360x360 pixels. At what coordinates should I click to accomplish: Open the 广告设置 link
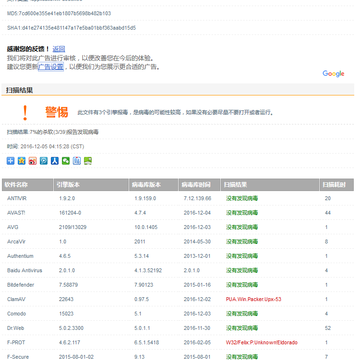point(51,67)
